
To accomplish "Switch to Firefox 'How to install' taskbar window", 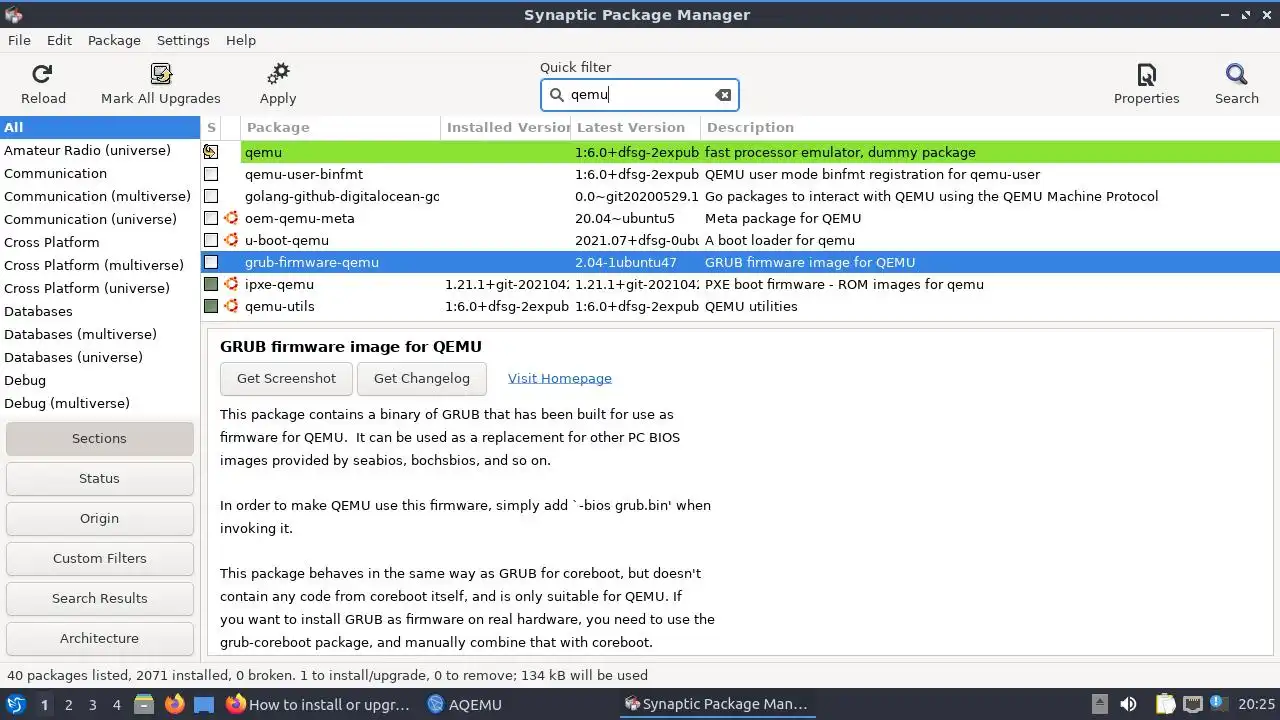I will tap(318, 704).
